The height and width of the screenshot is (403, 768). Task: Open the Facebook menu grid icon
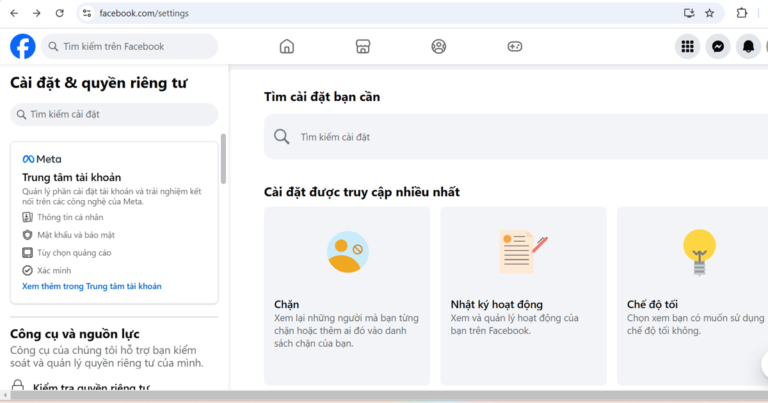pos(688,47)
